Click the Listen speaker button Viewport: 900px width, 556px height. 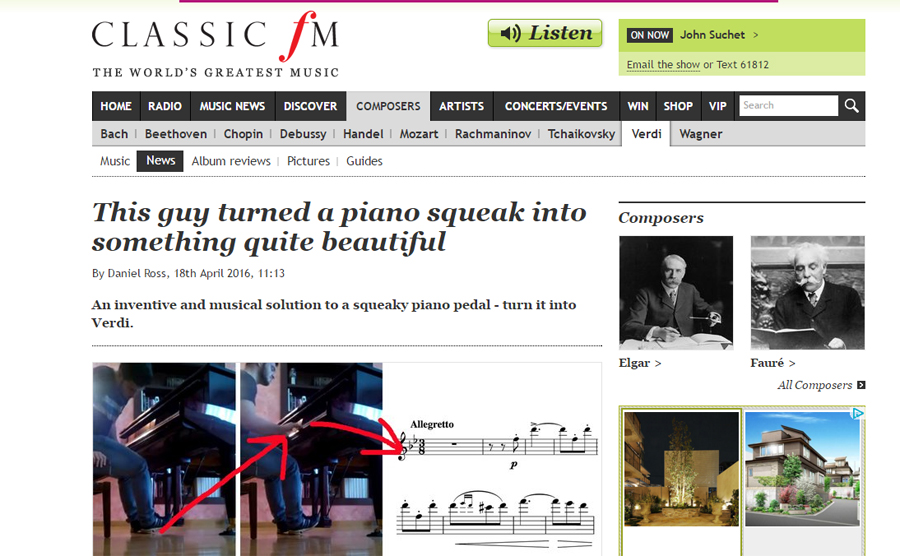coord(545,33)
